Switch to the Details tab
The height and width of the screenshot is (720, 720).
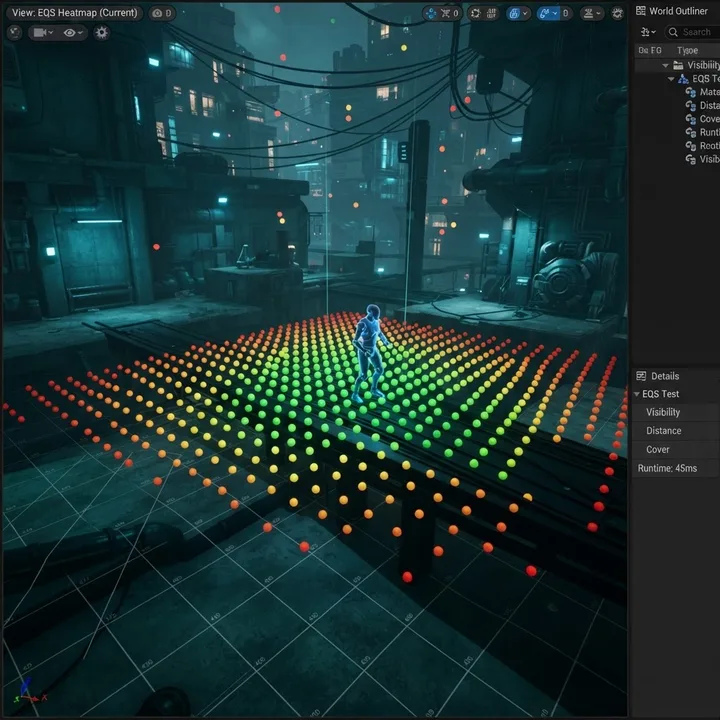point(665,376)
